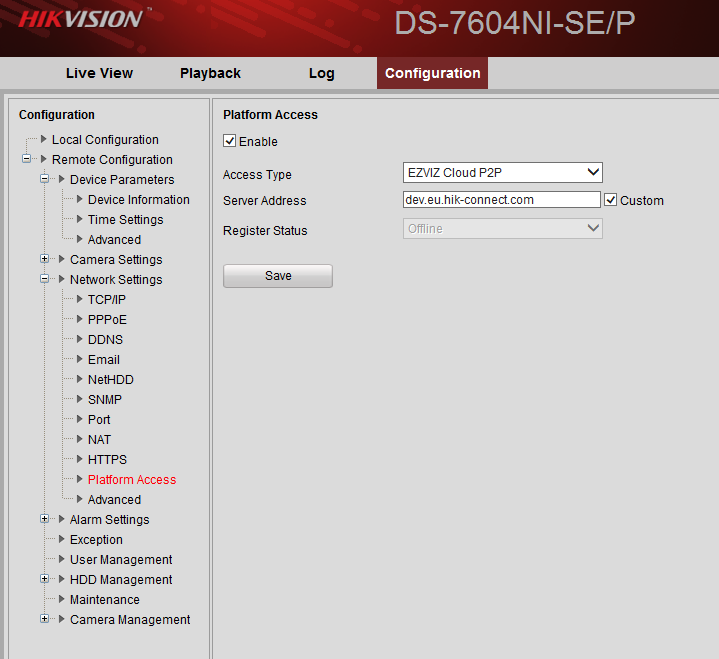Open the Access Type dropdown
This screenshot has height=659, width=719.
(x=502, y=173)
